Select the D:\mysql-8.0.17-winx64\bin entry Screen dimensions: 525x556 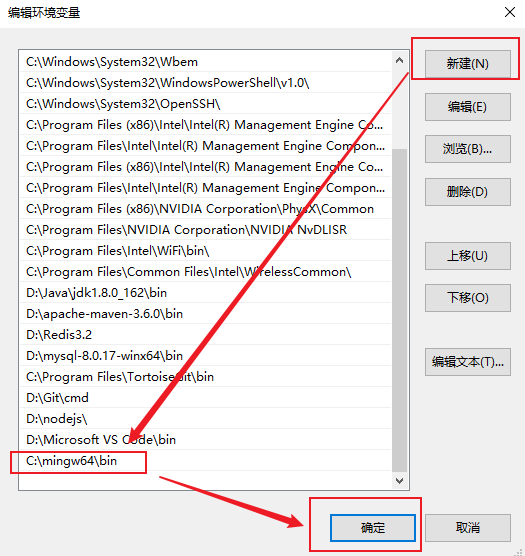point(206,356)
